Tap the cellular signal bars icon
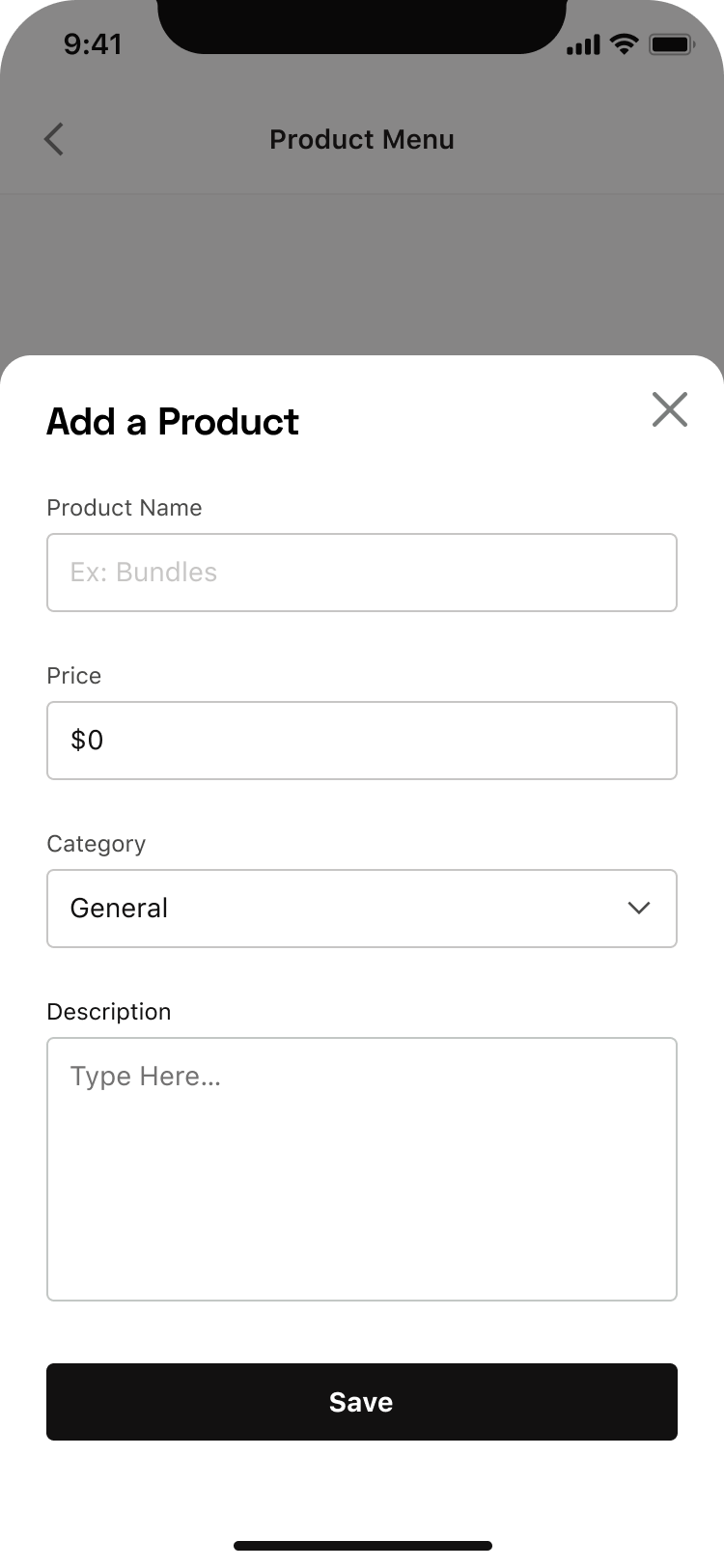The height and width of the screenshot is (1568, 724). point(583,44)
